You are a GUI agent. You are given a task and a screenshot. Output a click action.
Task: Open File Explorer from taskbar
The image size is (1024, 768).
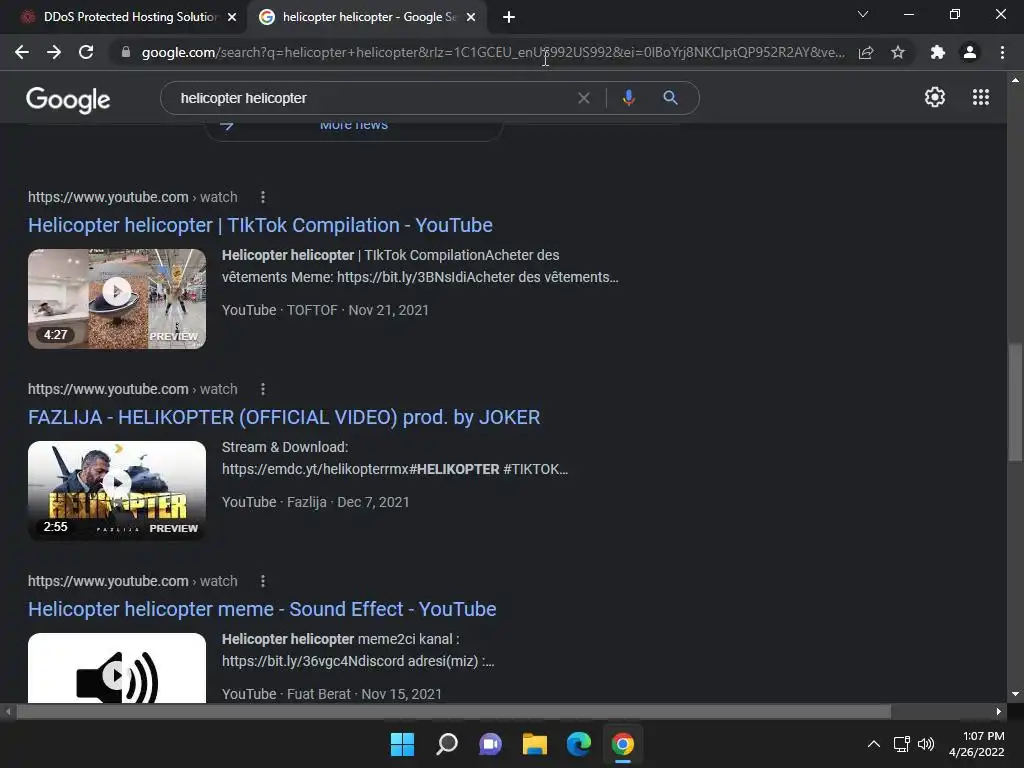tap(534, 744)
